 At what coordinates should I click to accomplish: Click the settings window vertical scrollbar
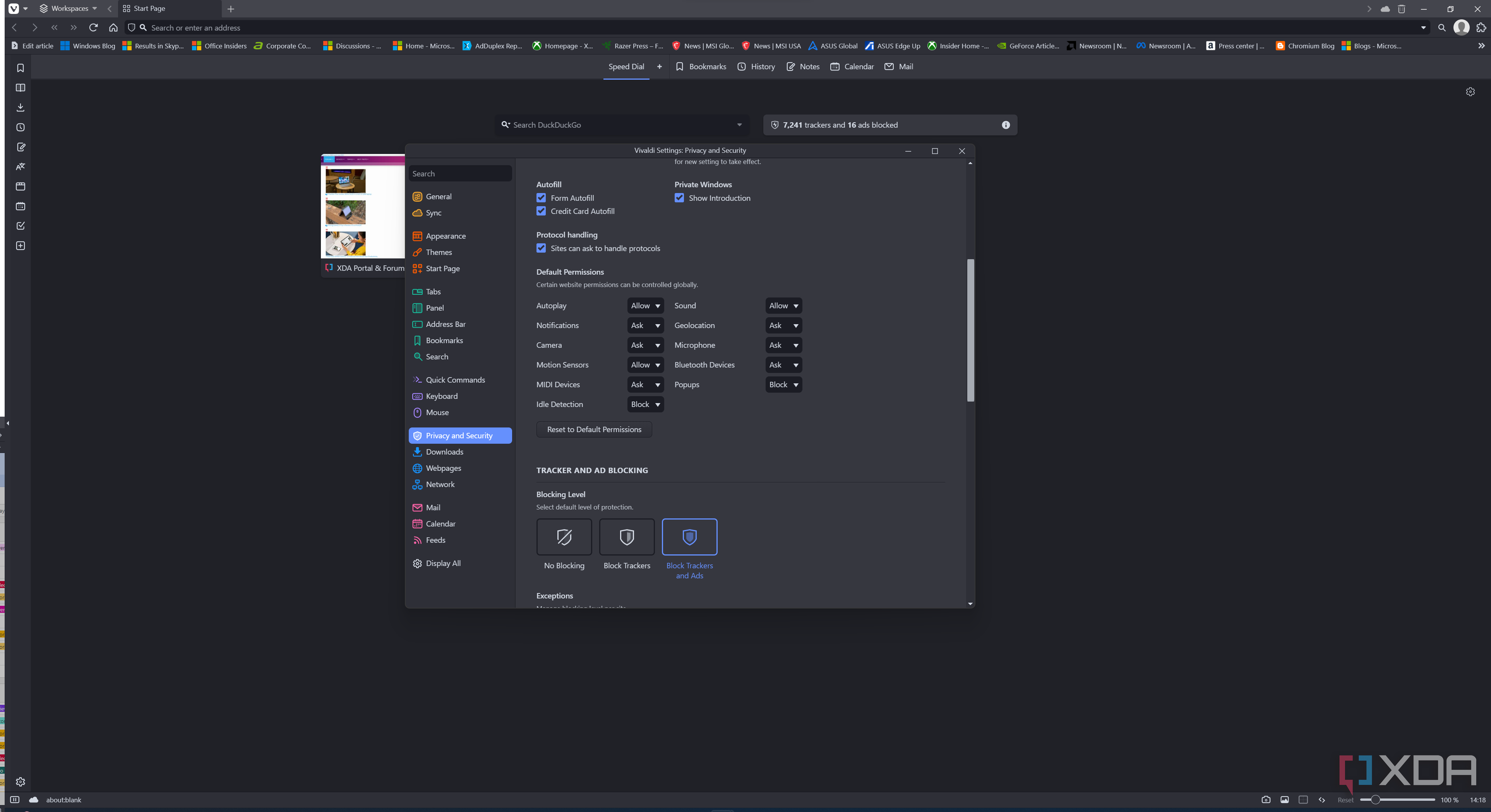pos(970,330)
